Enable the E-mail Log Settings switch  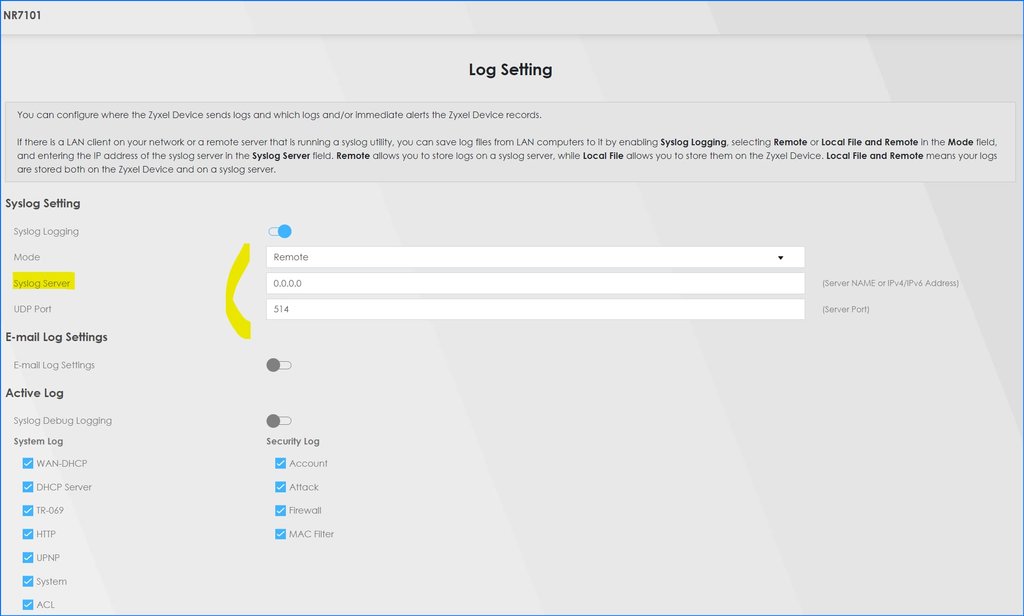[279, 365]
